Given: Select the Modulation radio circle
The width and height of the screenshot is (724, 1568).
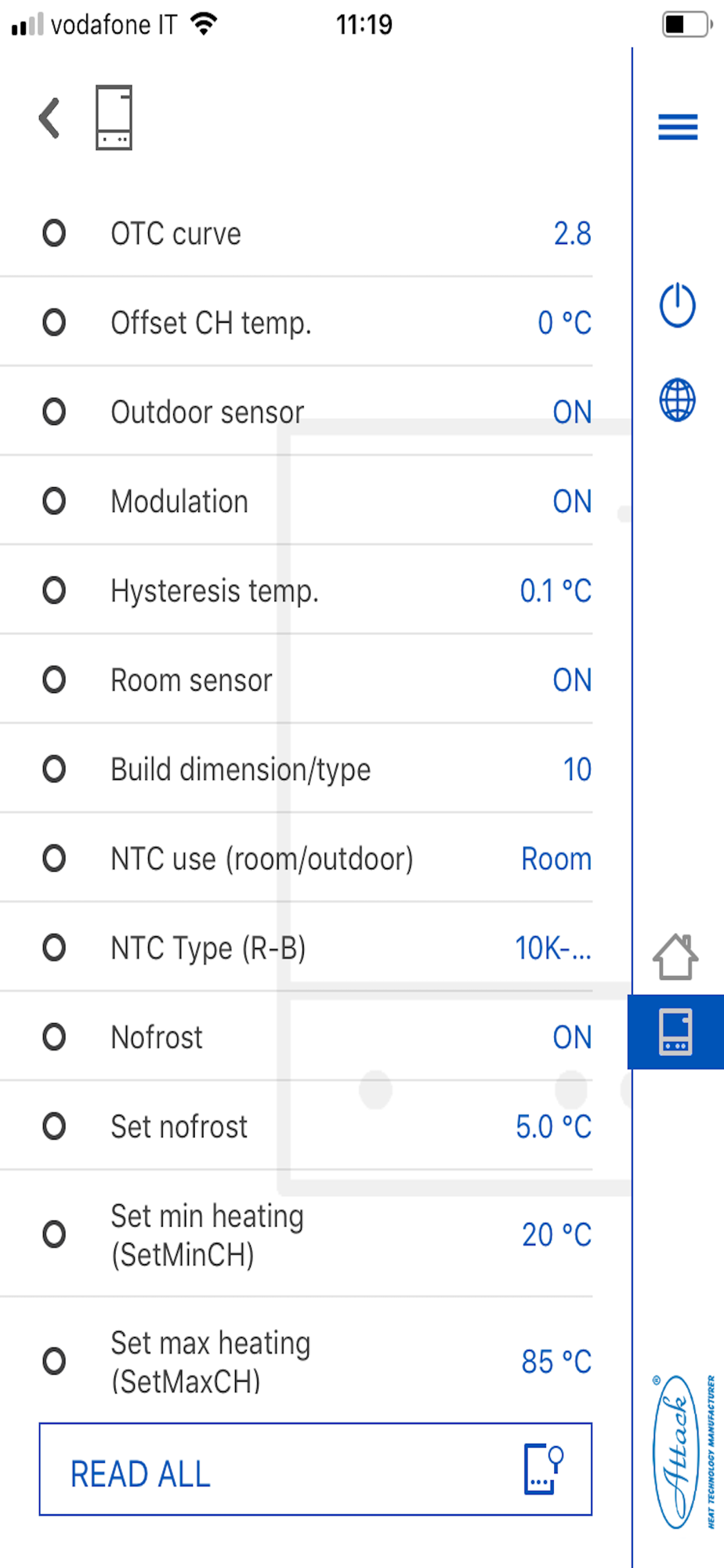Looking at the screenshot, I should pyautogui.click(x=54, y=501).
